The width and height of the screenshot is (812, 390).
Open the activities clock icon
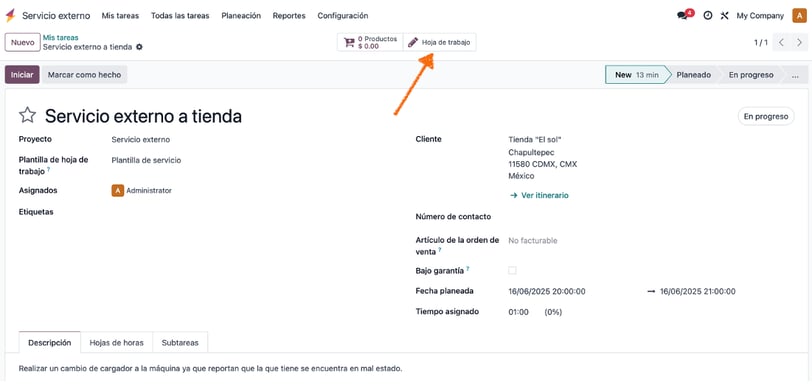pyautogui.click(x=707, y=16)
